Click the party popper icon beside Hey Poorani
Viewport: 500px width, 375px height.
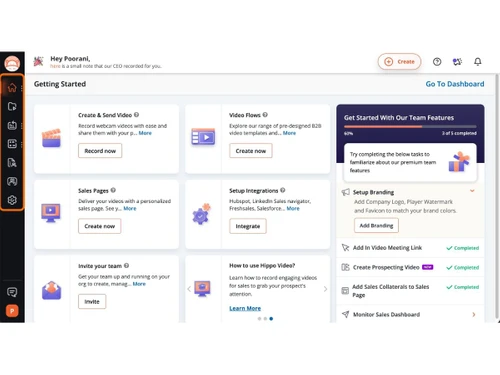pos(39,62)
